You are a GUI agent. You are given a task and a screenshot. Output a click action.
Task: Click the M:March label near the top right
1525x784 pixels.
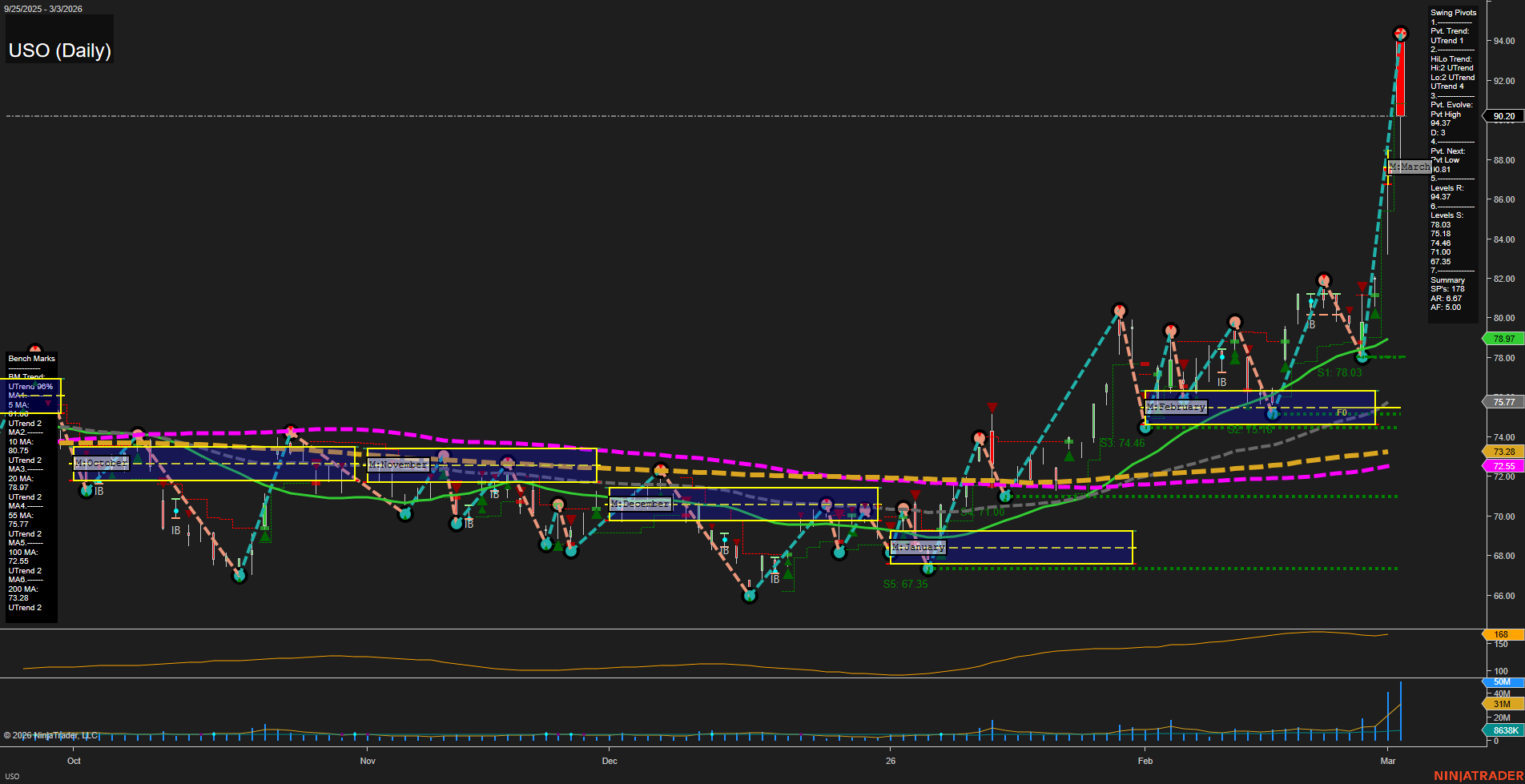tap(1410, 167)
